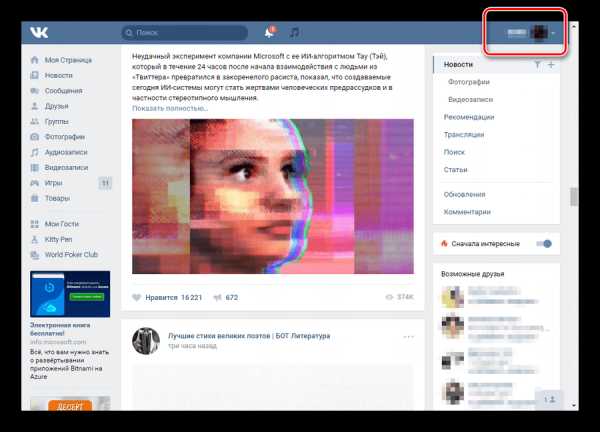Click Мои Гости app icon
The height and width of the screenshot is (432, 600).
tap(34, 224)
